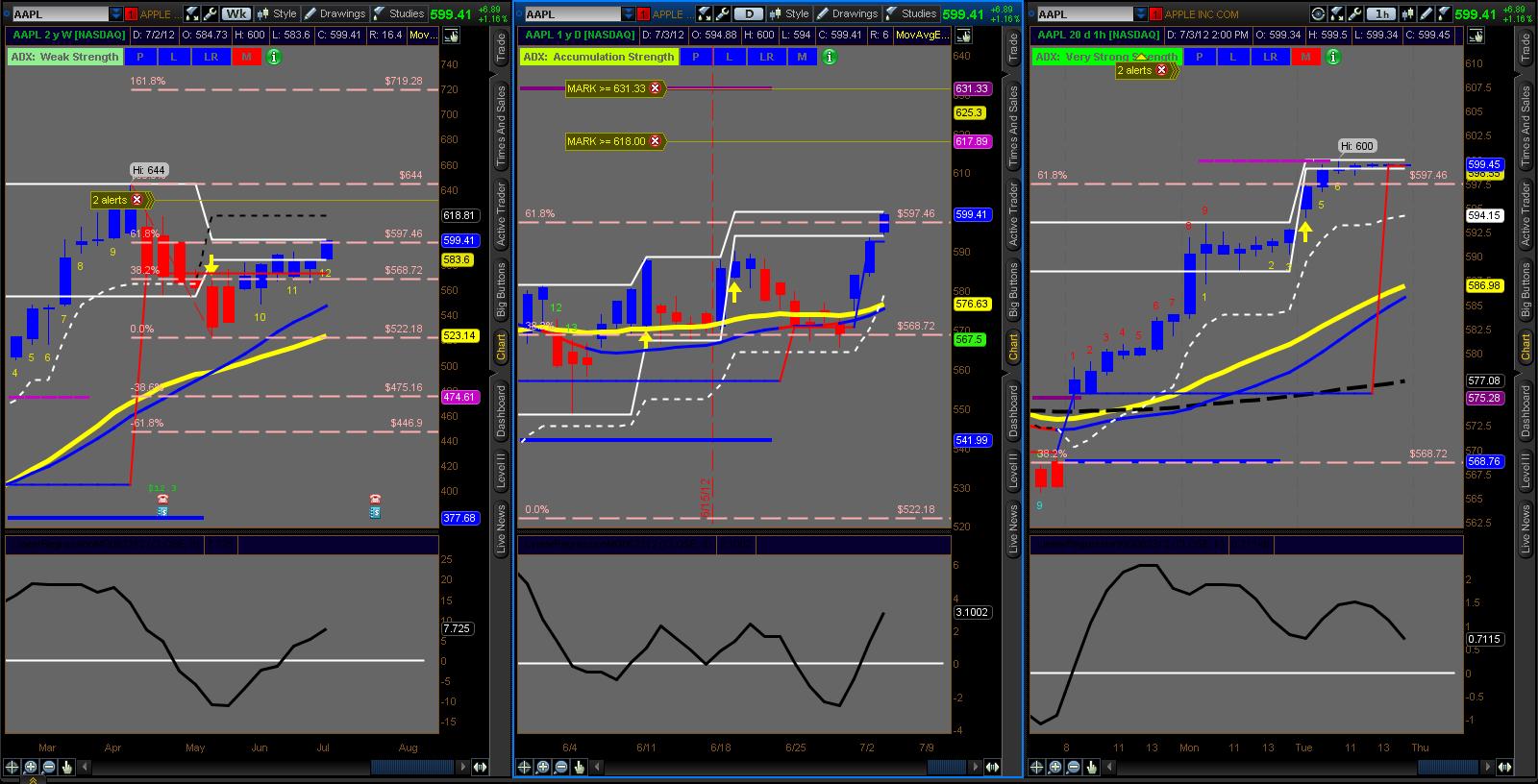The image size is (1538, 784).
Task: Open the Wk timeframe selector
Action: pos(236,14)
